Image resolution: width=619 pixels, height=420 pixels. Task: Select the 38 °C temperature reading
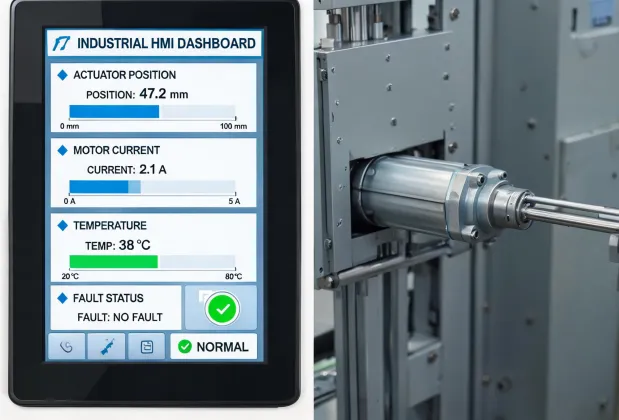134,245
